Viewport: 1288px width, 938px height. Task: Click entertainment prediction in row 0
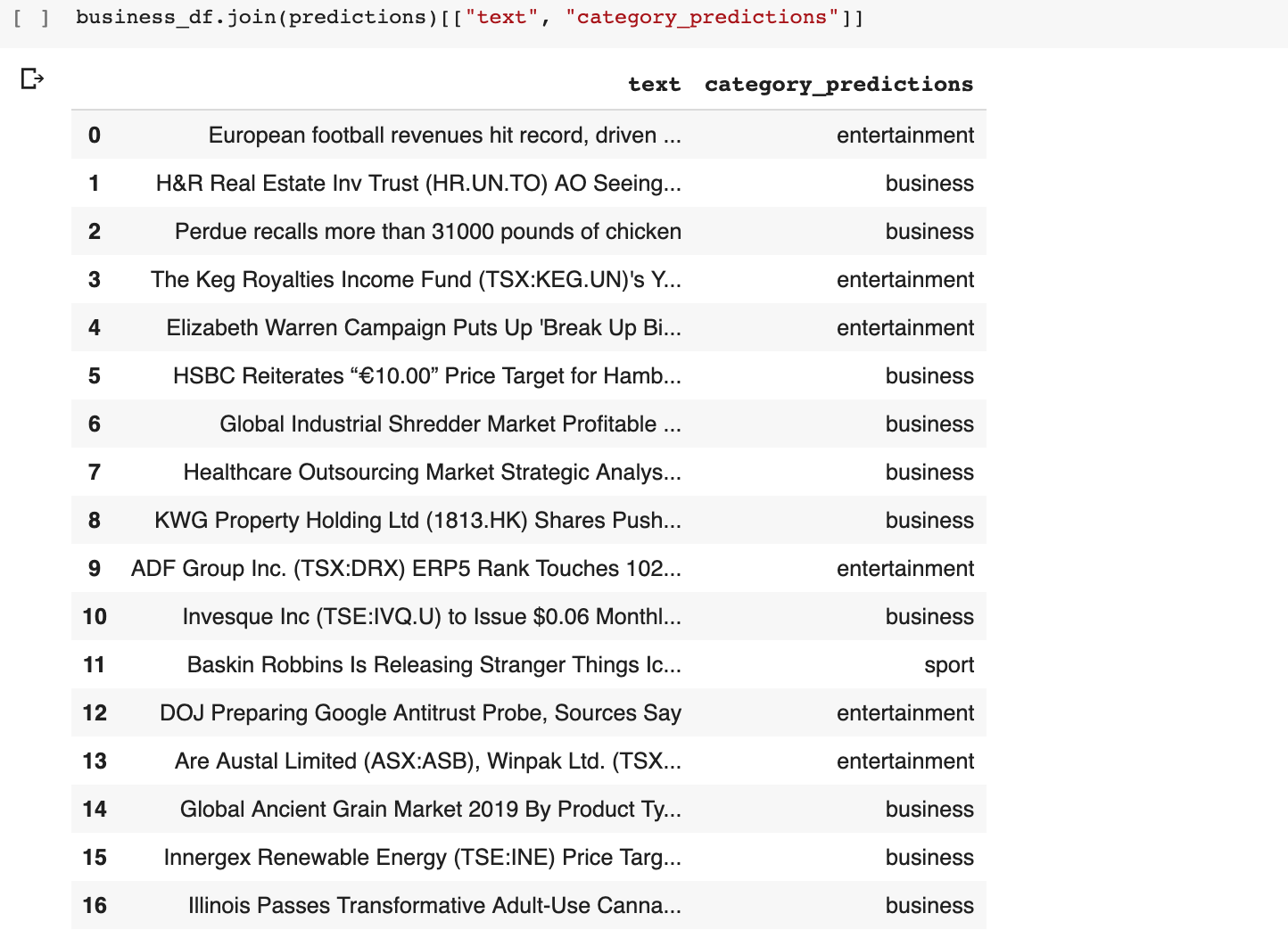click(904, 136)
